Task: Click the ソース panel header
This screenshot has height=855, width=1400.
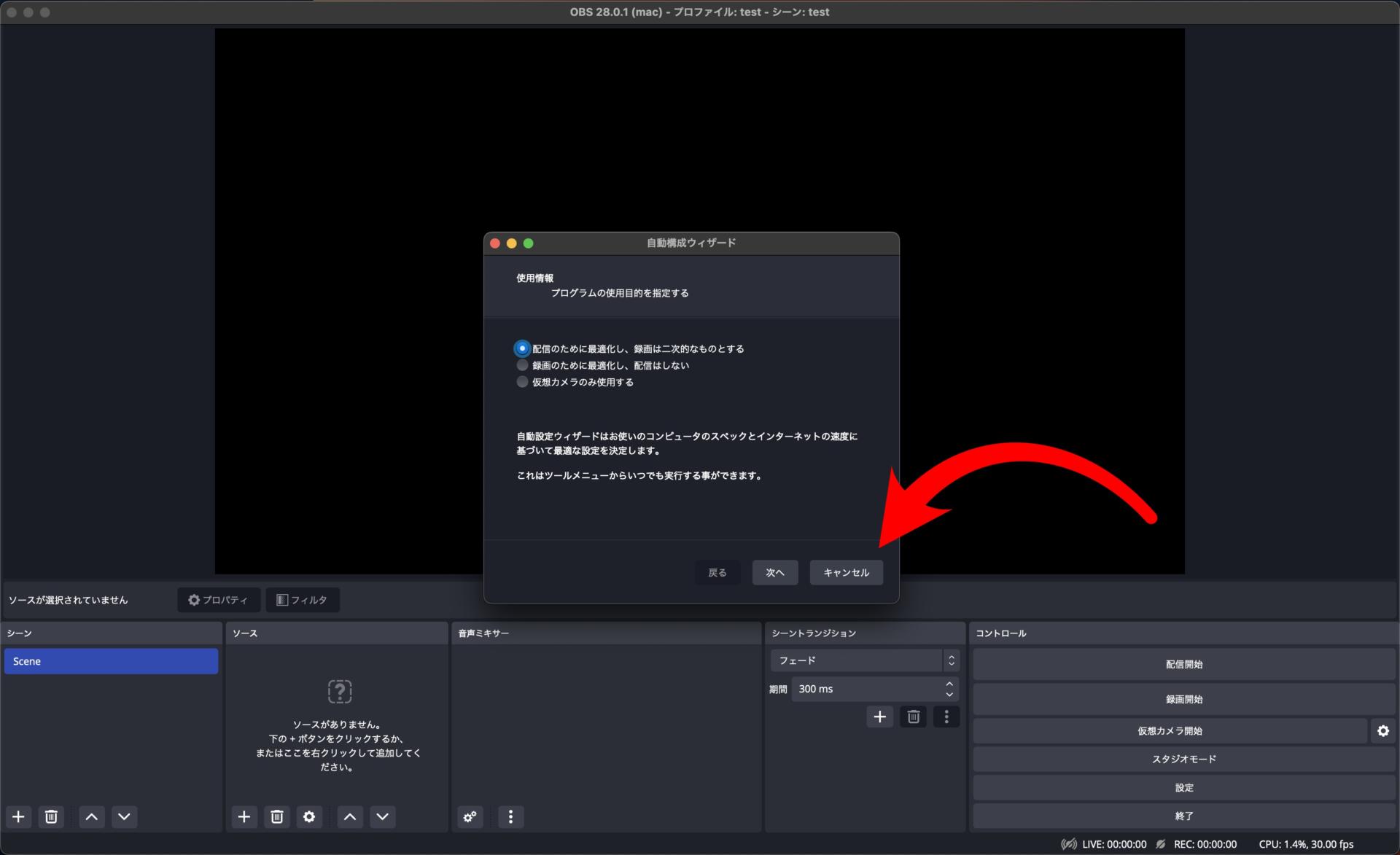Action: coord(337,633)
